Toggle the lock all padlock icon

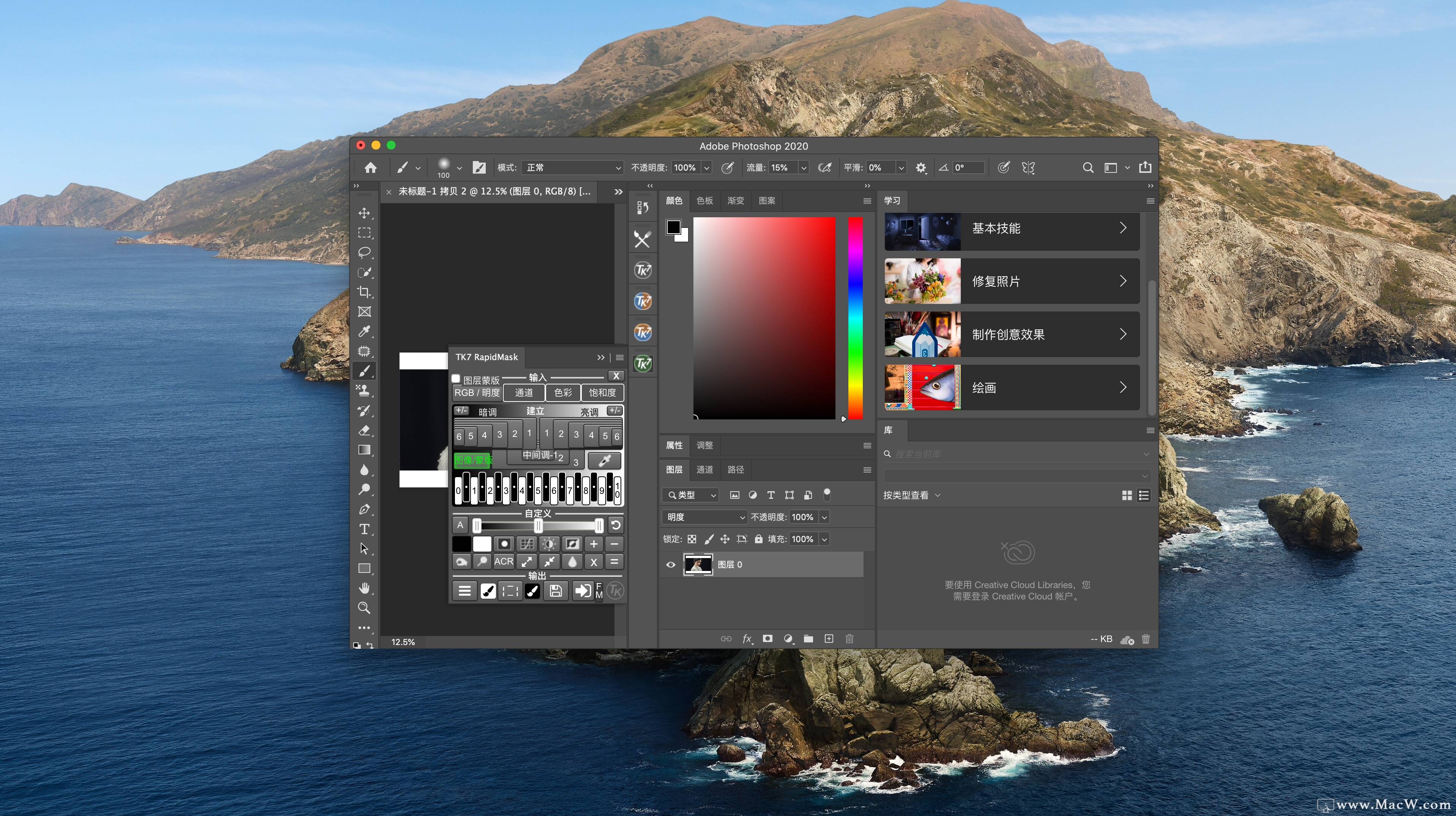(758, 539)
